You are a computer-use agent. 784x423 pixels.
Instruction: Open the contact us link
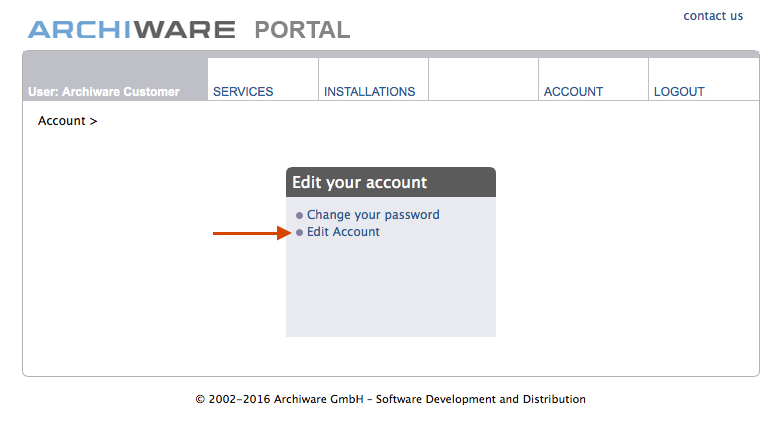pyautogui.click(x=713, y=16)
